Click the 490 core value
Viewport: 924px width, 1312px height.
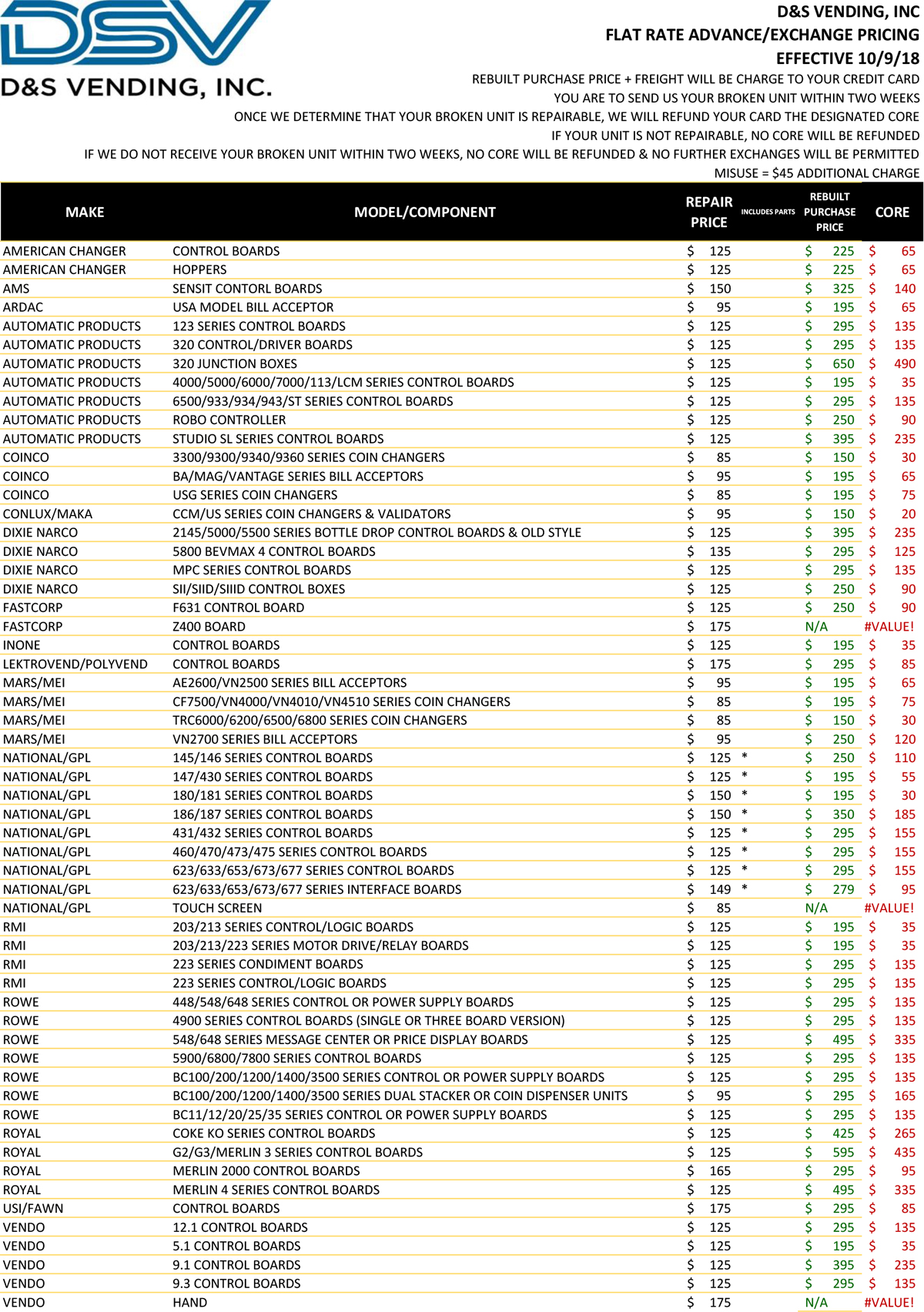pyautogui.click(x=905, y=363)
